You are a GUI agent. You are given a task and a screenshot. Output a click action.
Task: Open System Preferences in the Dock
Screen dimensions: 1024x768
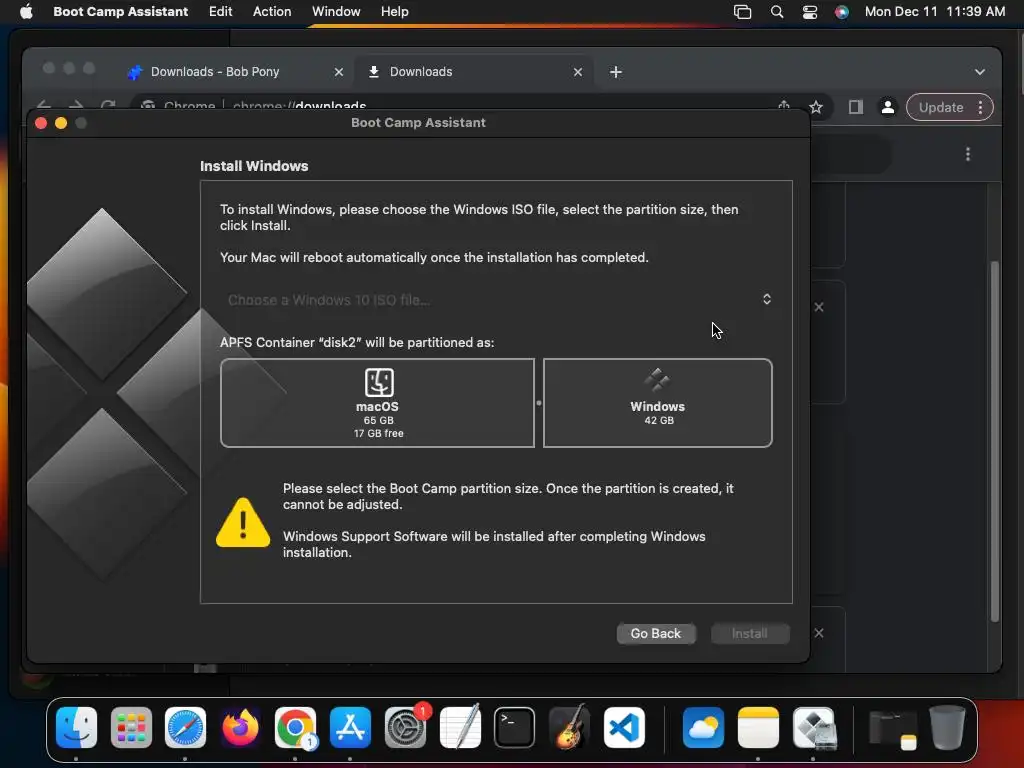coord(405,727)
